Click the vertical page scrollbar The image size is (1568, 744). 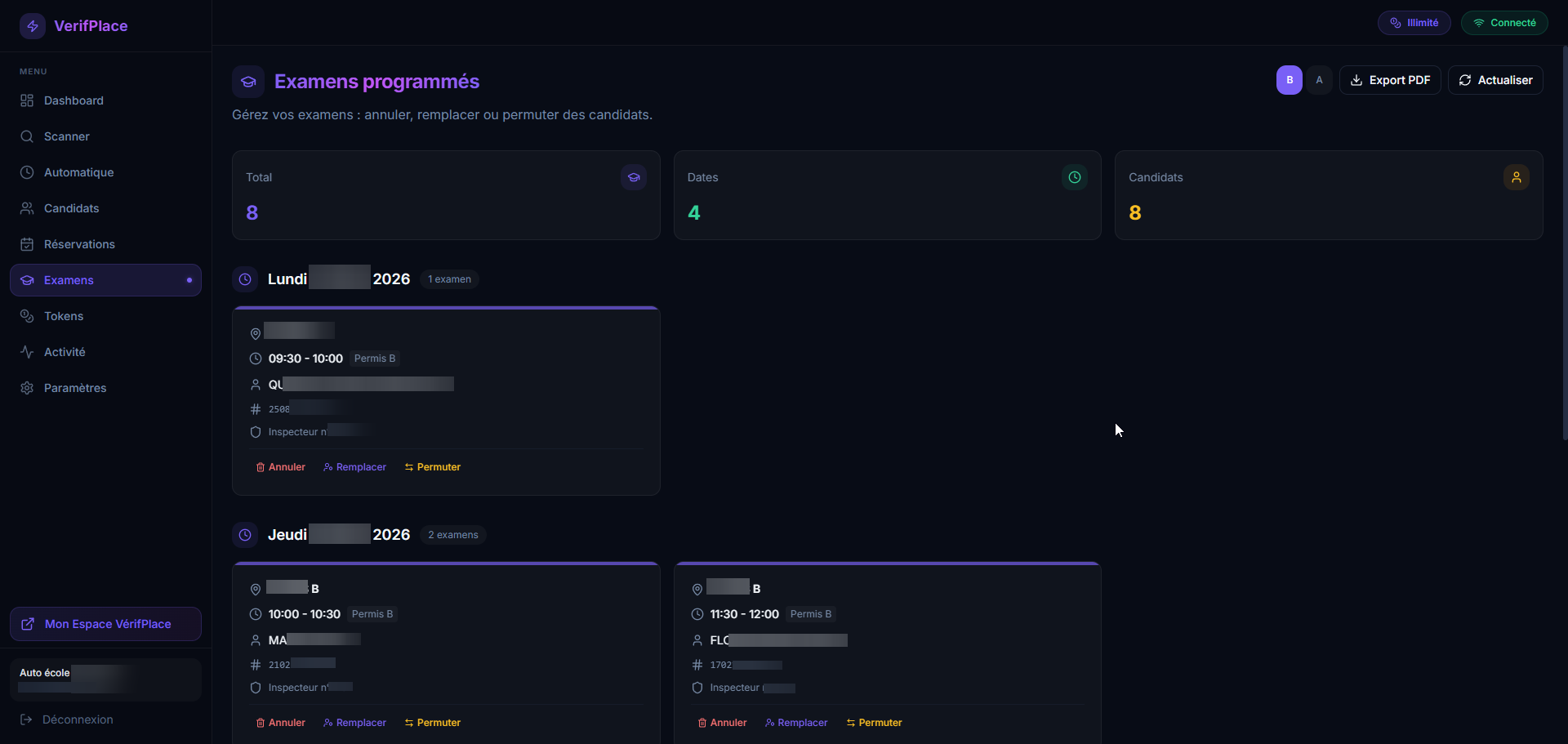[x=1564, y=245]
